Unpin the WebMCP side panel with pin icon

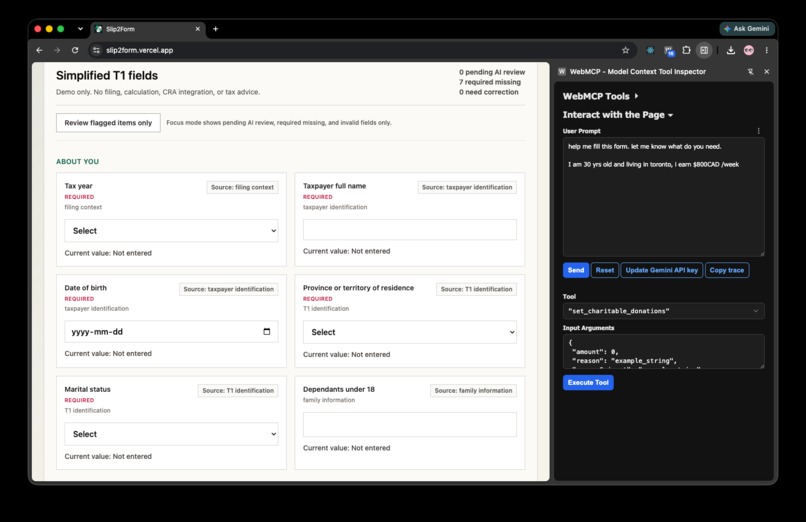[x=750, y=72]
